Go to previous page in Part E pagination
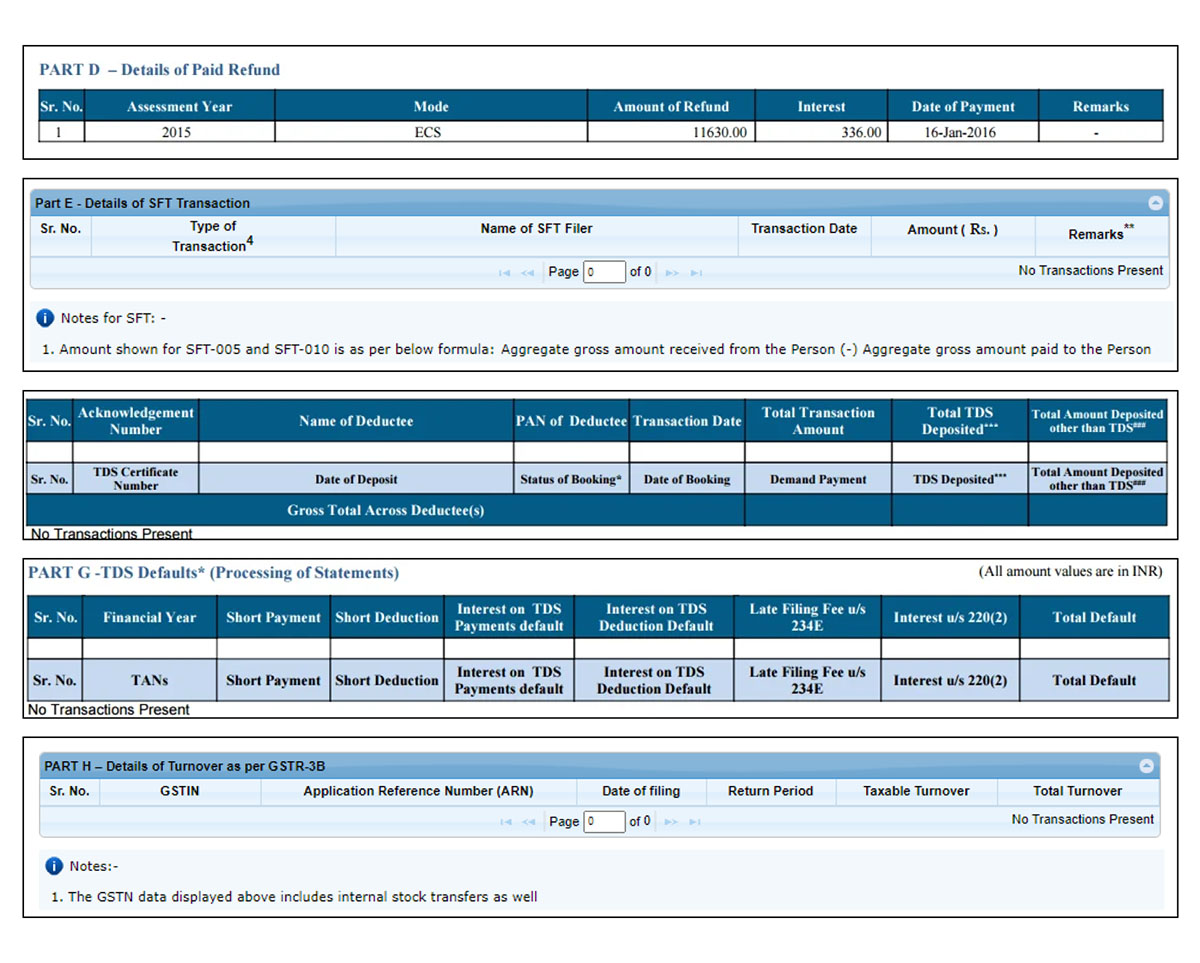Image resolution: width=1200 pixels, height=963 pixels. tap(528, 271)
